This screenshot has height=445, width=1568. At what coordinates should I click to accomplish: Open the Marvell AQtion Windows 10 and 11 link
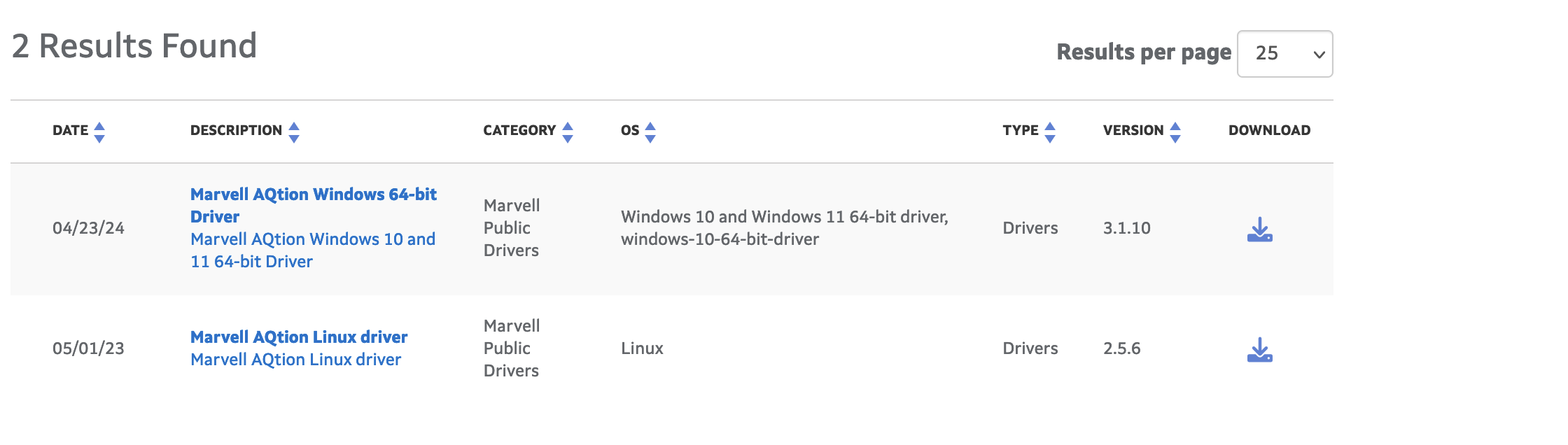(313, 250)
